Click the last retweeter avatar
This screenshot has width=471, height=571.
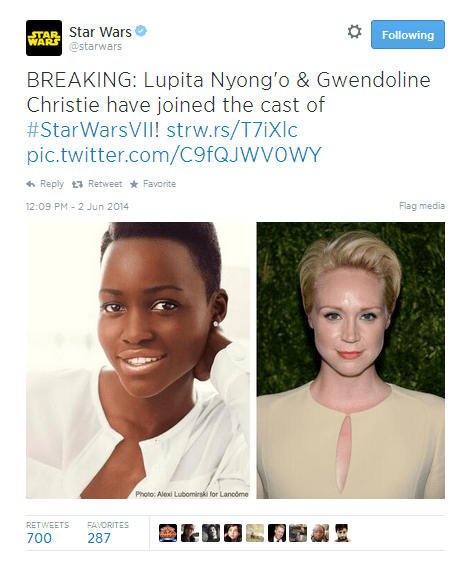342,533
